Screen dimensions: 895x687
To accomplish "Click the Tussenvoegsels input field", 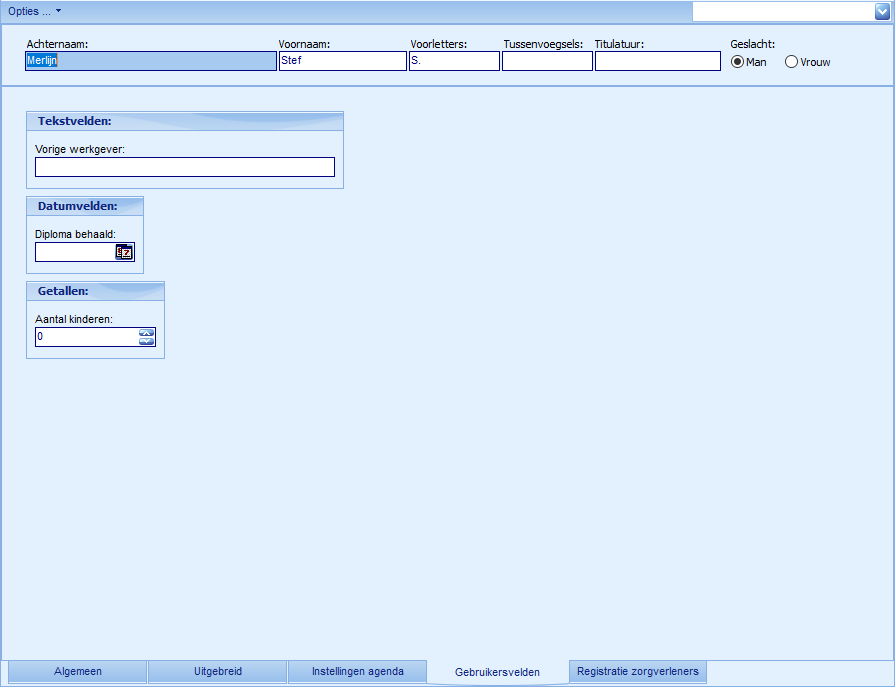I will point(547,61).
